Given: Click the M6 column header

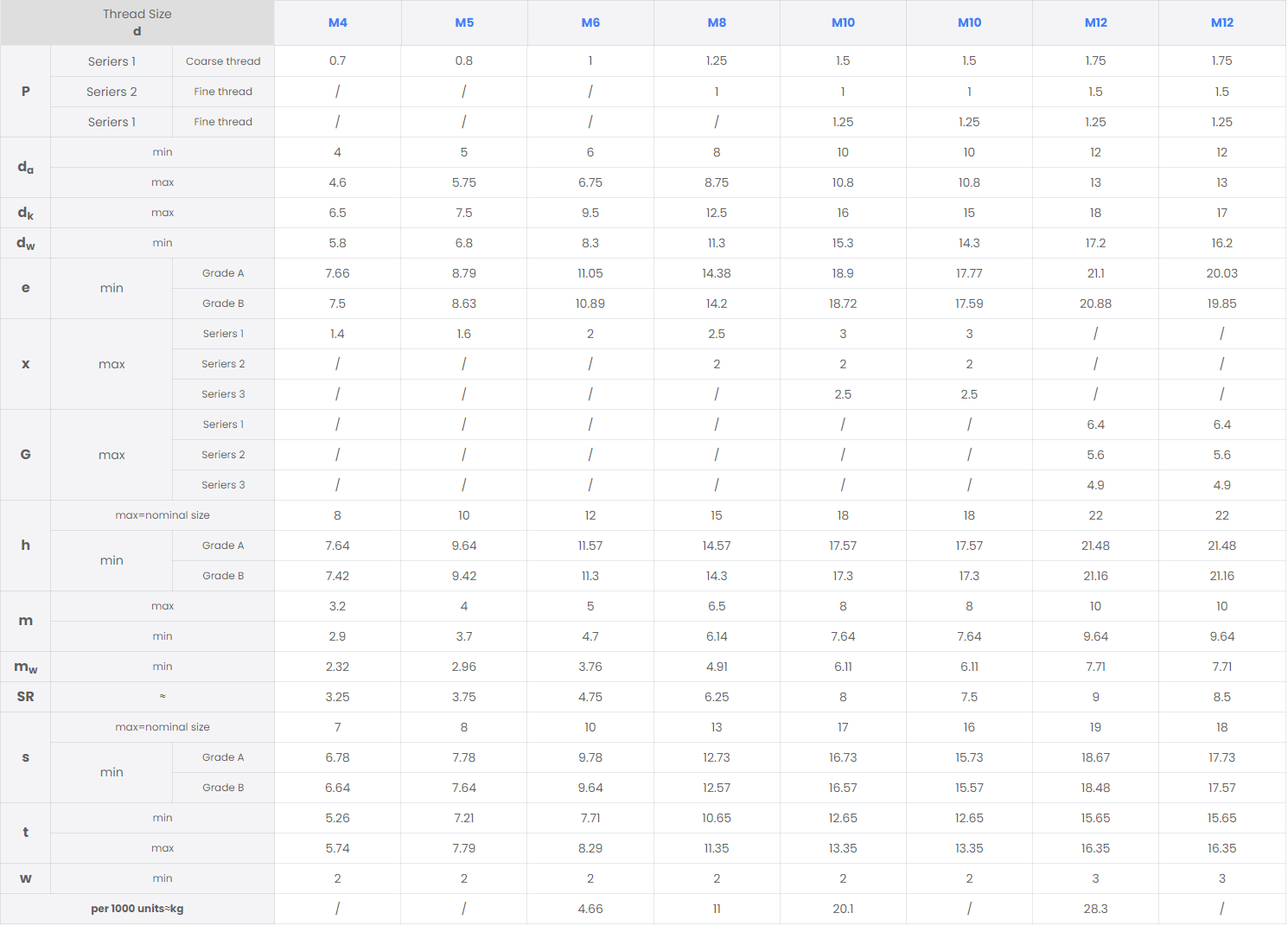Looking at the screenshot, I should [x=590, y=22].
